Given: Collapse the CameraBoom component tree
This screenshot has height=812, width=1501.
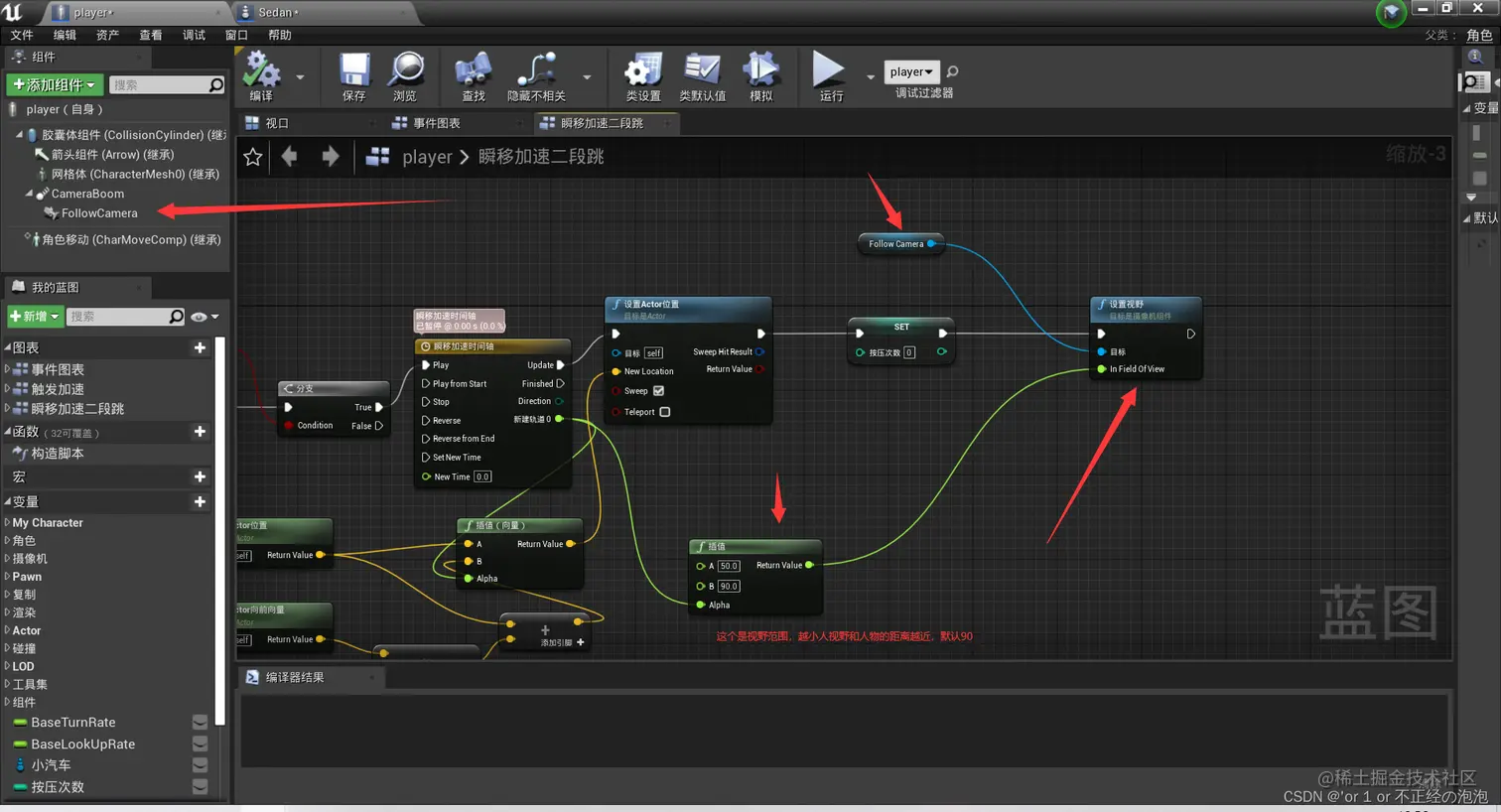Looking at the screenshot, I should 29,194.
